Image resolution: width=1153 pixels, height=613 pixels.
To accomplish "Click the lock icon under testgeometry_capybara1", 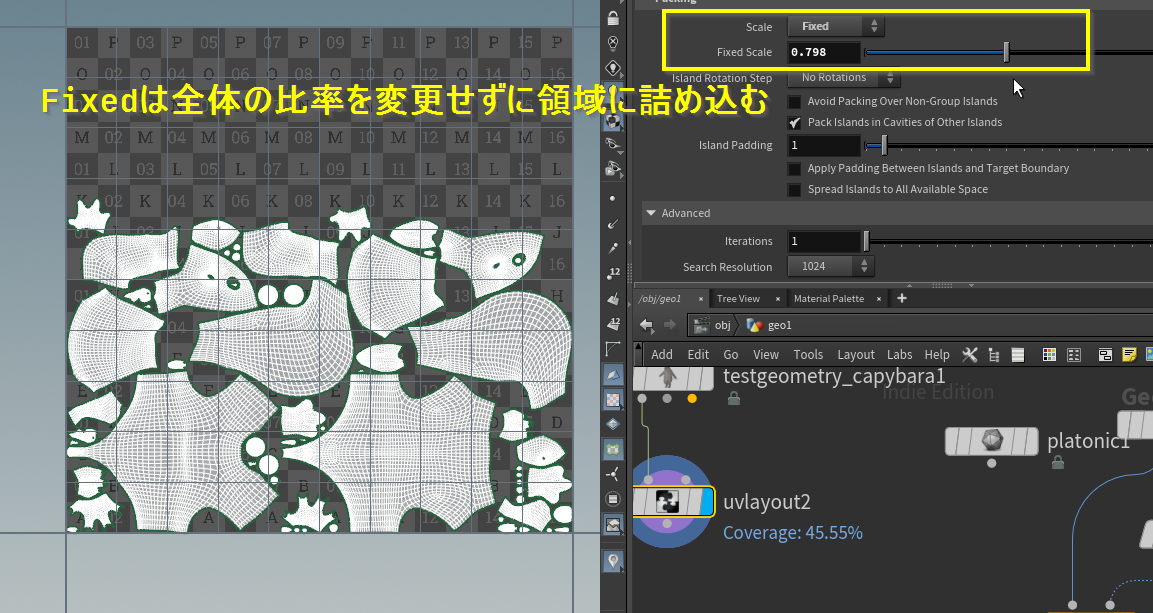I will [x=733, y=398].
